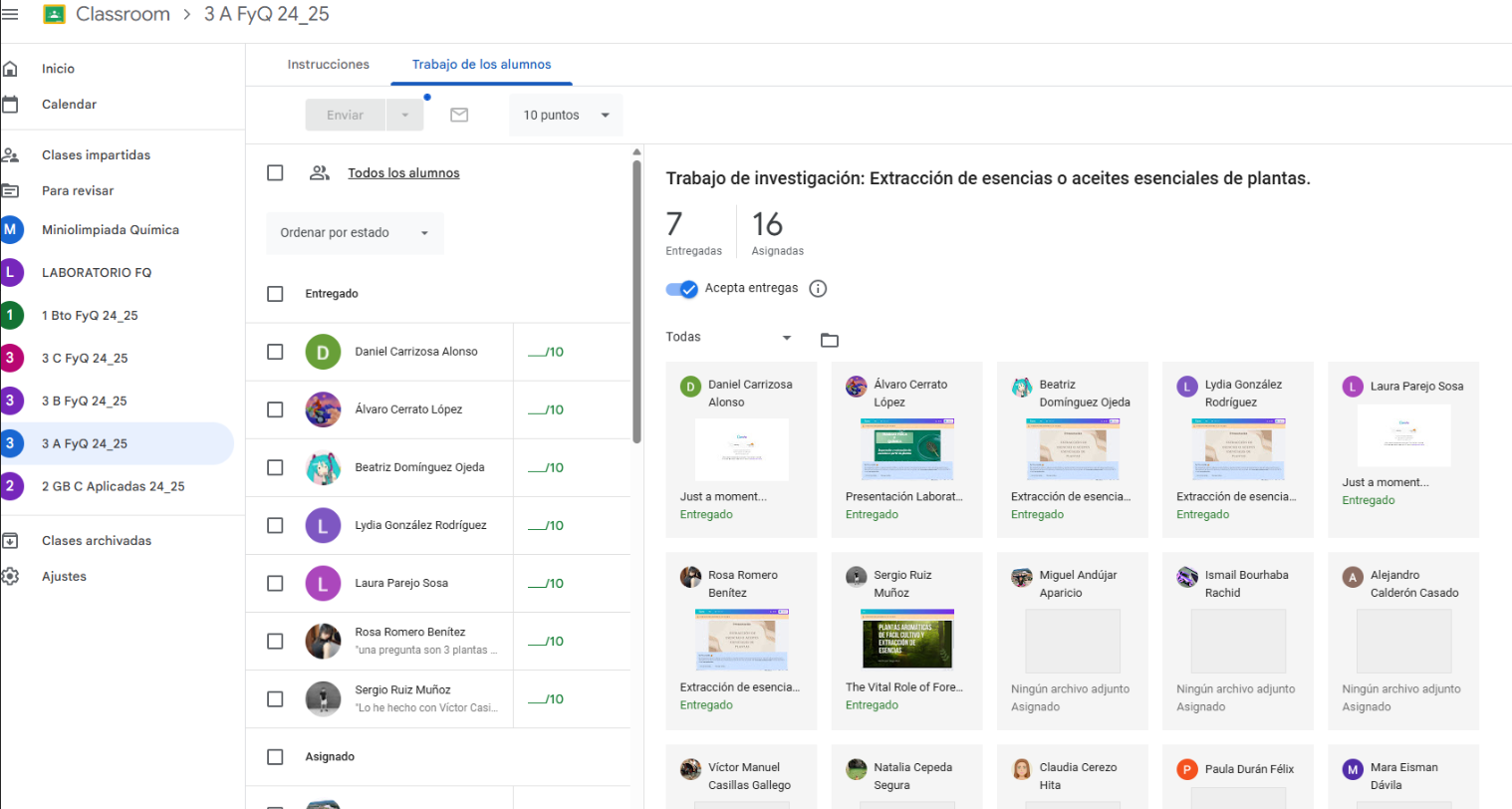The width and height of the screenshot is (1512, 809).
Task: Click the Todos los alumnos link
Action: [x=403, y=173]
